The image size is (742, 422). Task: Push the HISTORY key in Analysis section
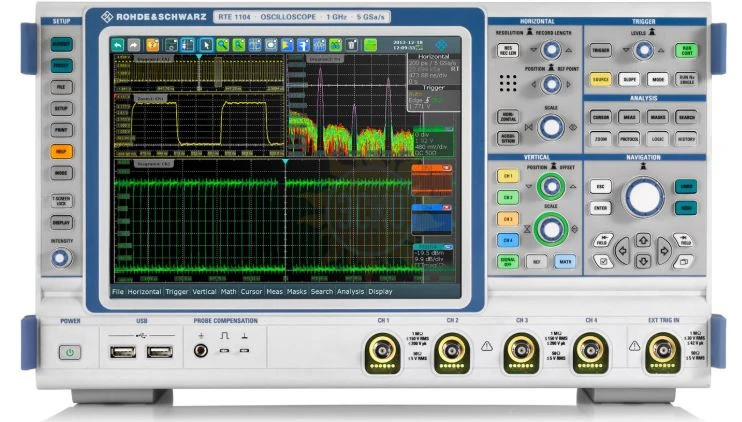click(687, 139)
